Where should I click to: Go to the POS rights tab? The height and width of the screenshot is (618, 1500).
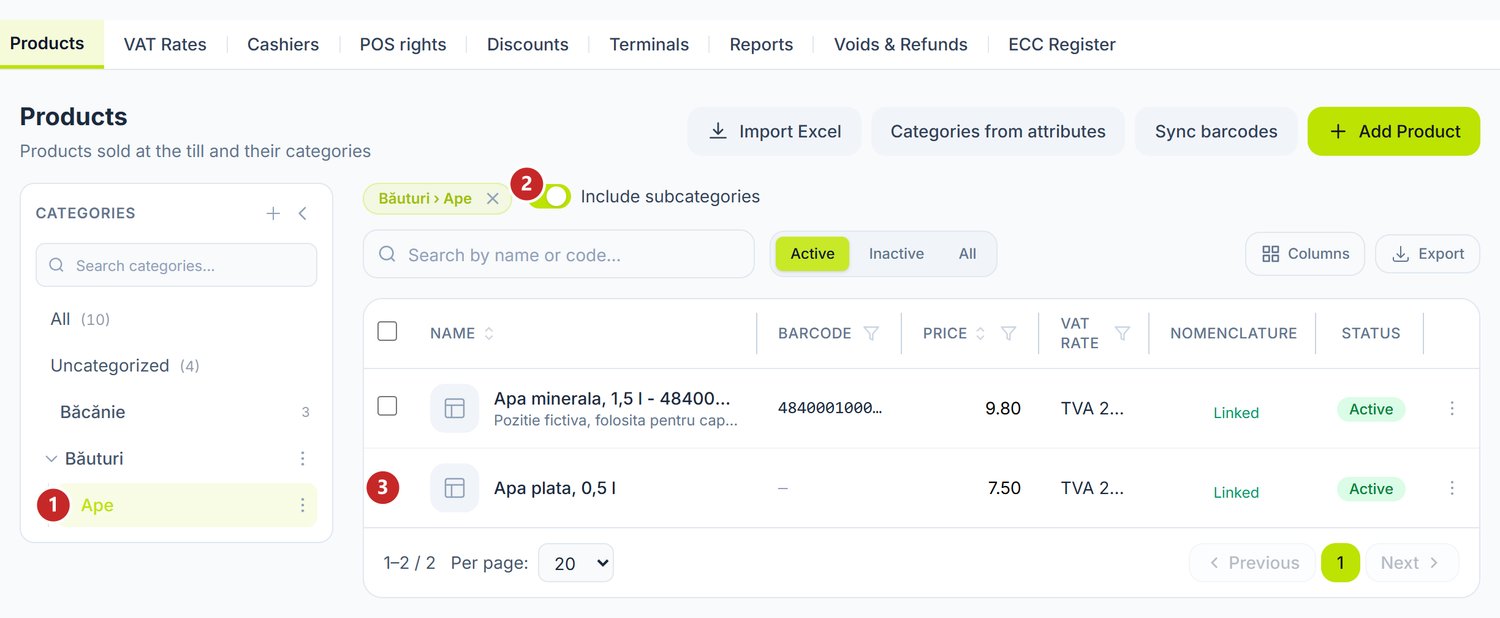pos(403,44)
